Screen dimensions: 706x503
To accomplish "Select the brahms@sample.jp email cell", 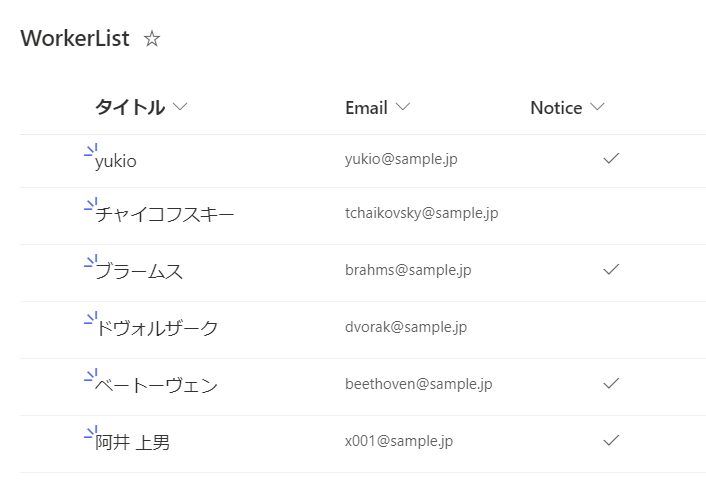I will pos(408,270).
